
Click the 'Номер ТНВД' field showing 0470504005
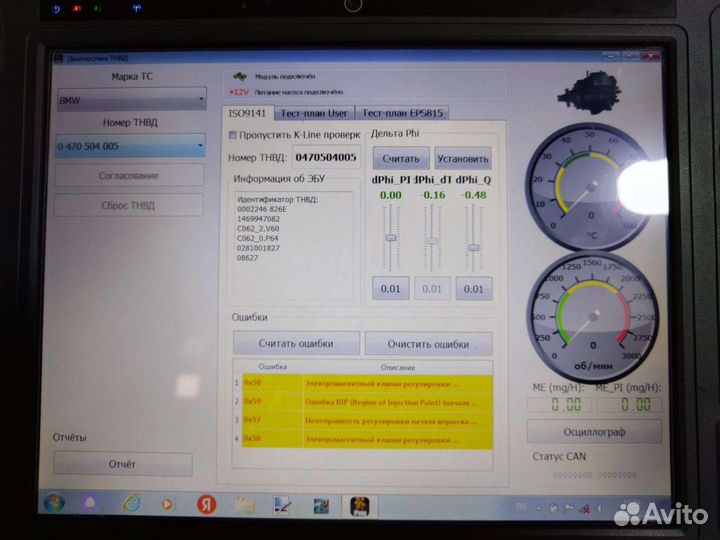coord(326,158)
